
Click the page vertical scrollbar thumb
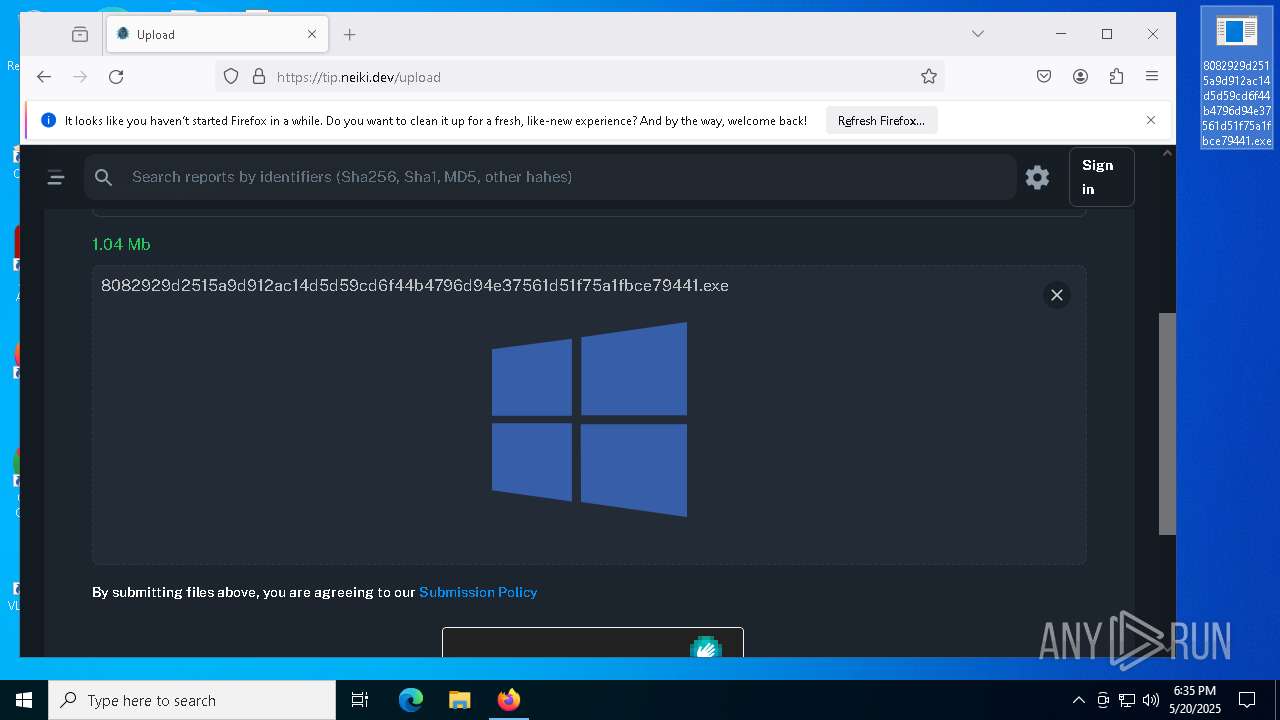(x=1167, y=424)
